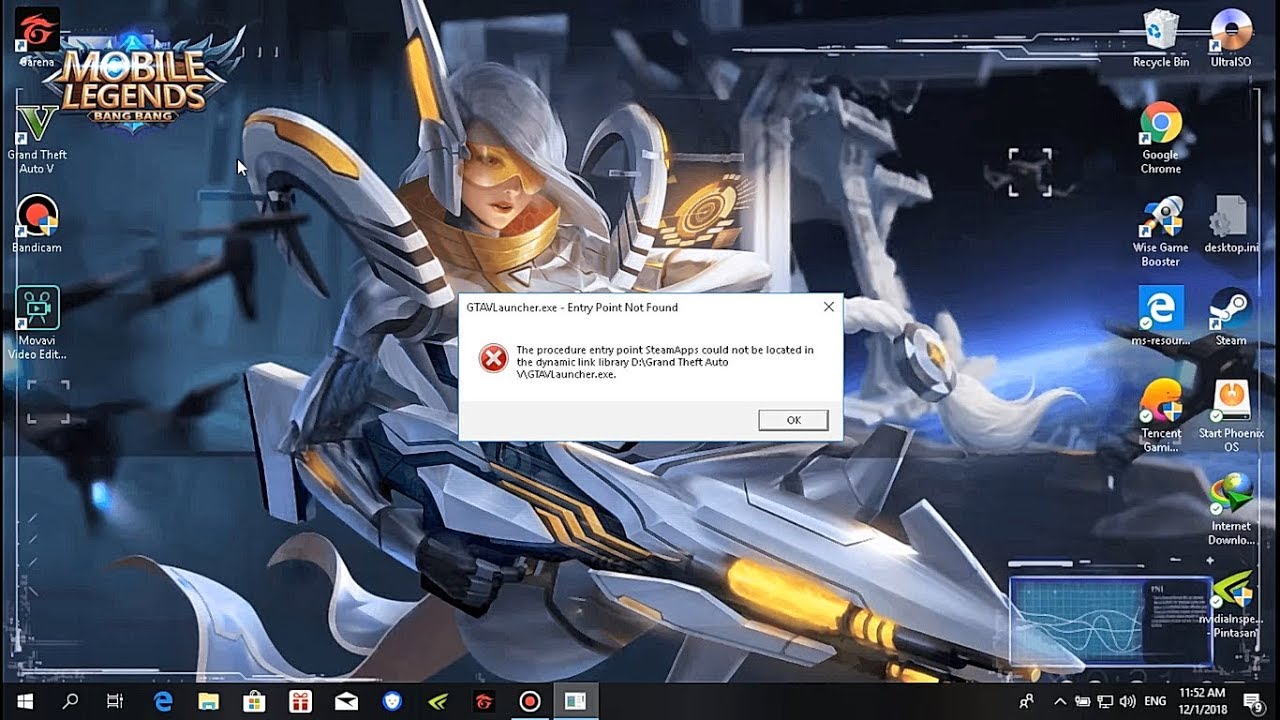1280x720 pixels.
Task: Open the Windows Start menu
Action: pyautogui.click(x=24, y=701)
